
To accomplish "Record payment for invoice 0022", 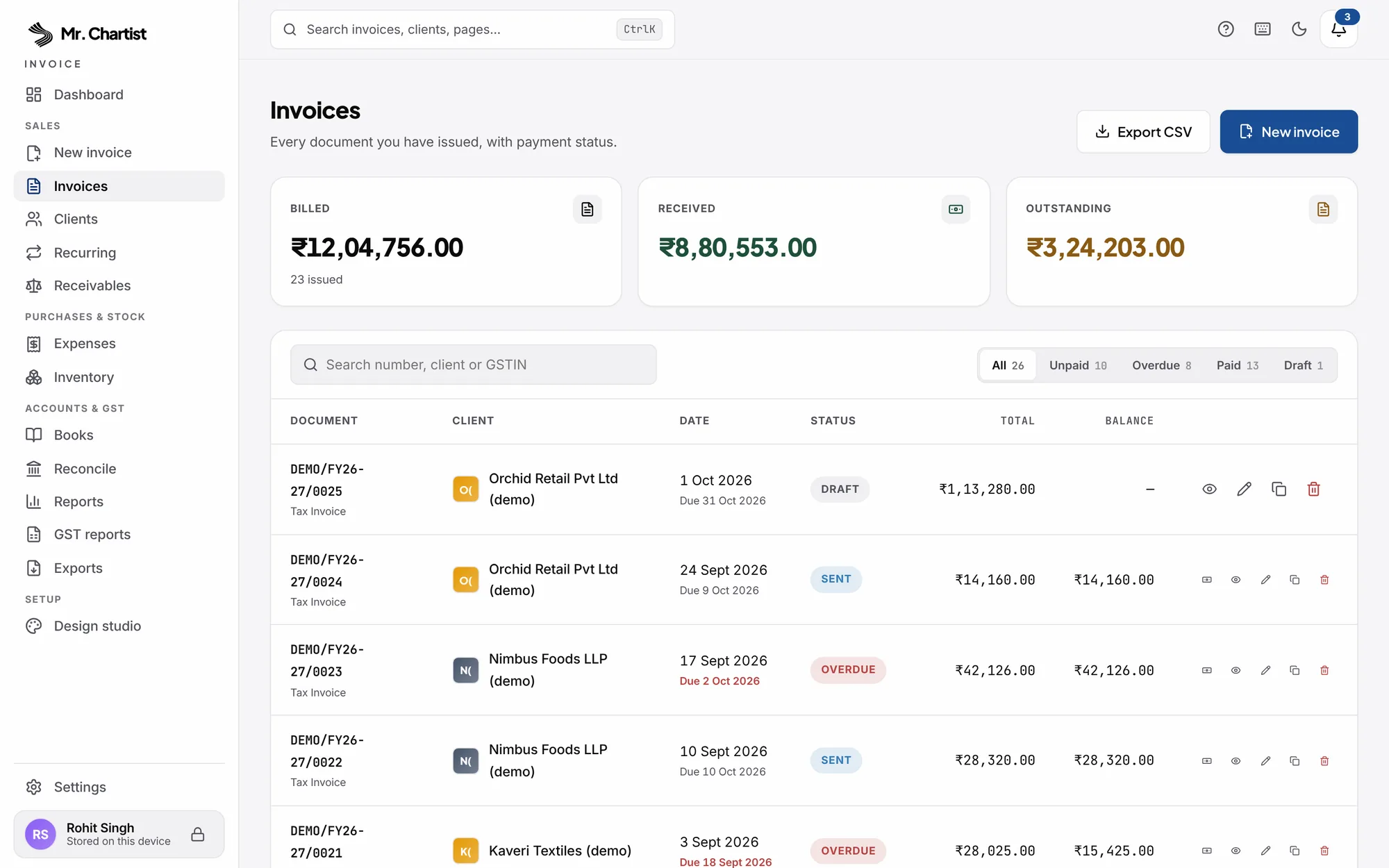I will tap(1207, 761).
